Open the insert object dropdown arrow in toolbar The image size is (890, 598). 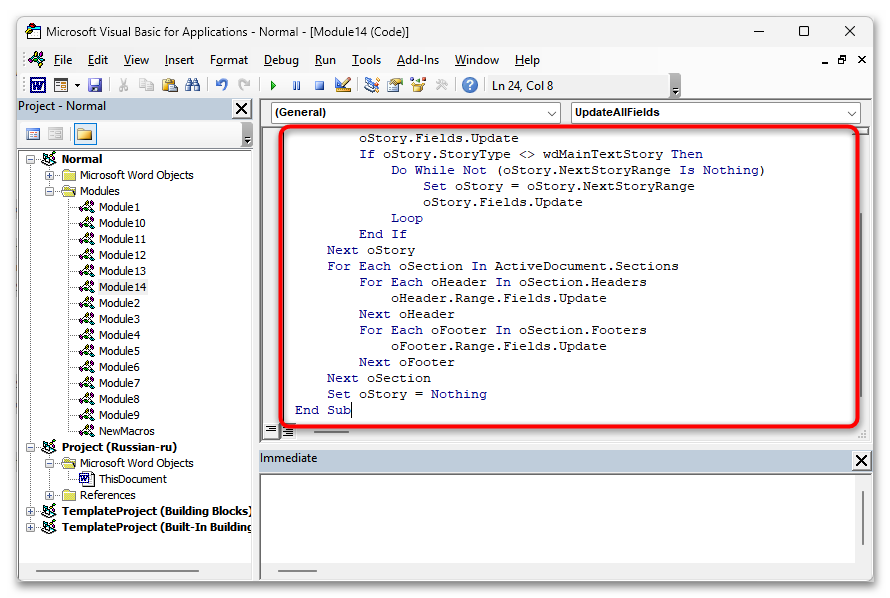[x=77, y=86]
